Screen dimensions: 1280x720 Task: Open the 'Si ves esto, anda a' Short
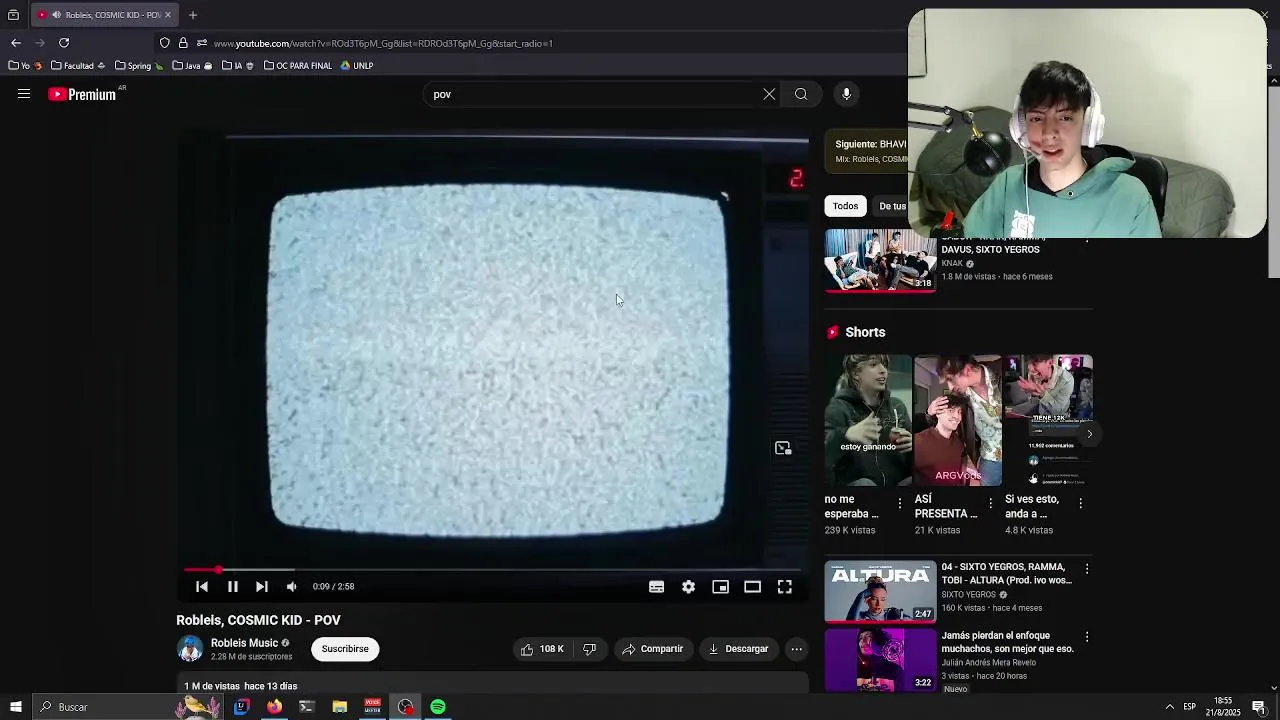coord(1048,420)
